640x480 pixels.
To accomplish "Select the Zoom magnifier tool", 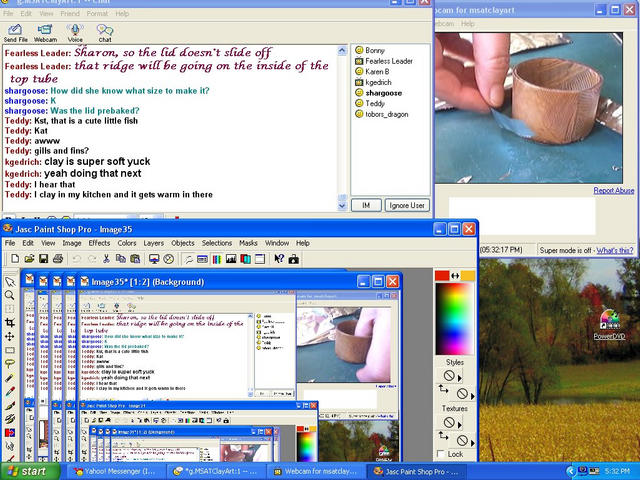I will click(9, 296).
